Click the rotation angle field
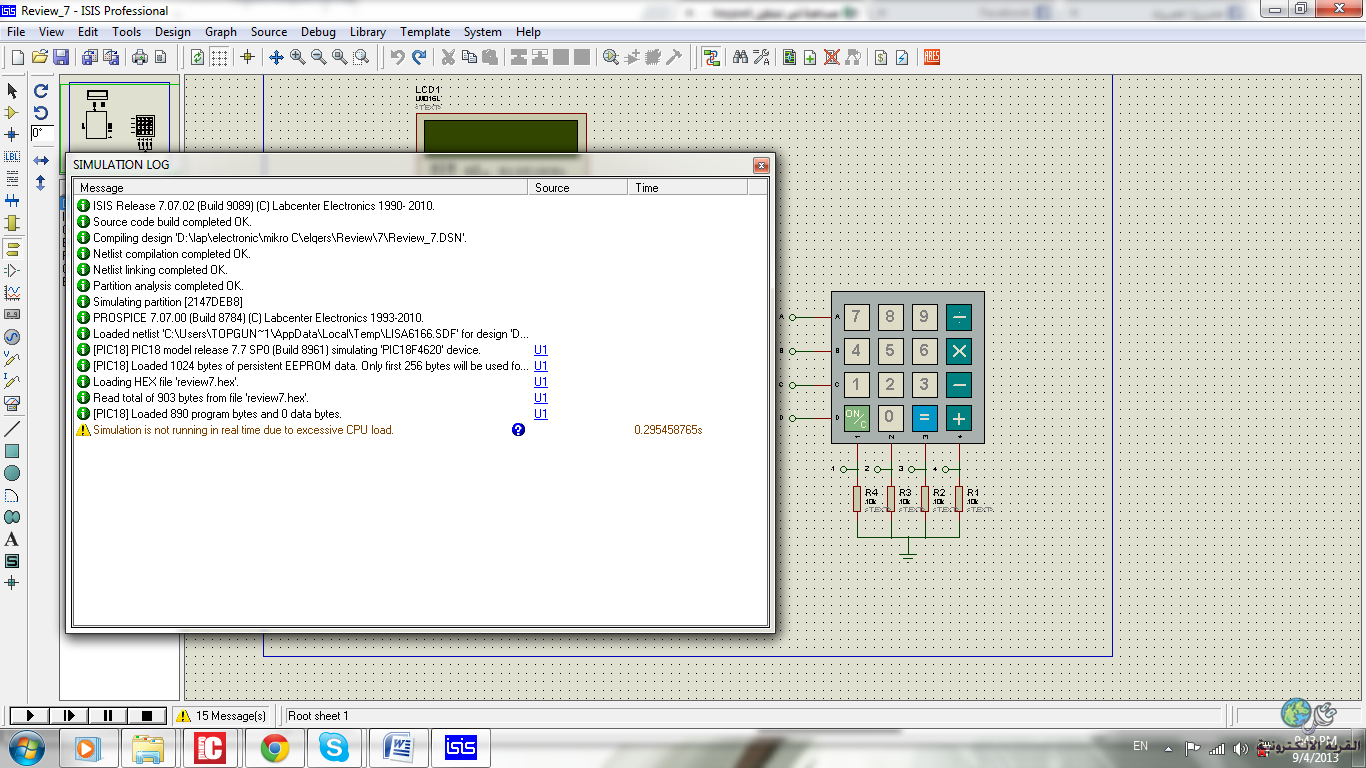This screenshot has width=1366, height=768. (x=42, y=133)
